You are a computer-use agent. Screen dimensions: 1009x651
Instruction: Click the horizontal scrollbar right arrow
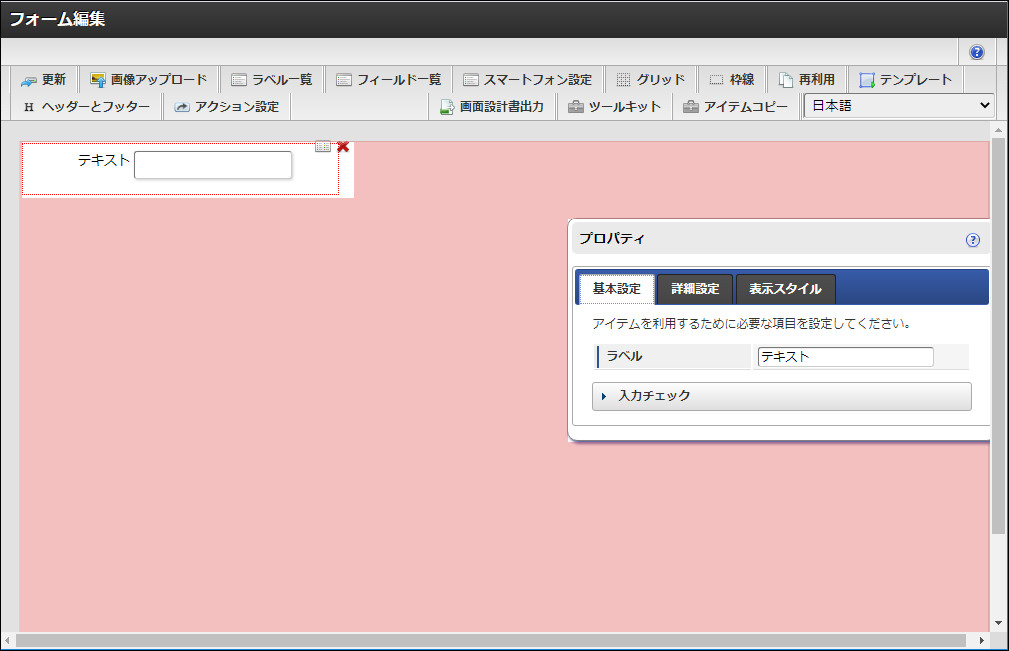982,641
